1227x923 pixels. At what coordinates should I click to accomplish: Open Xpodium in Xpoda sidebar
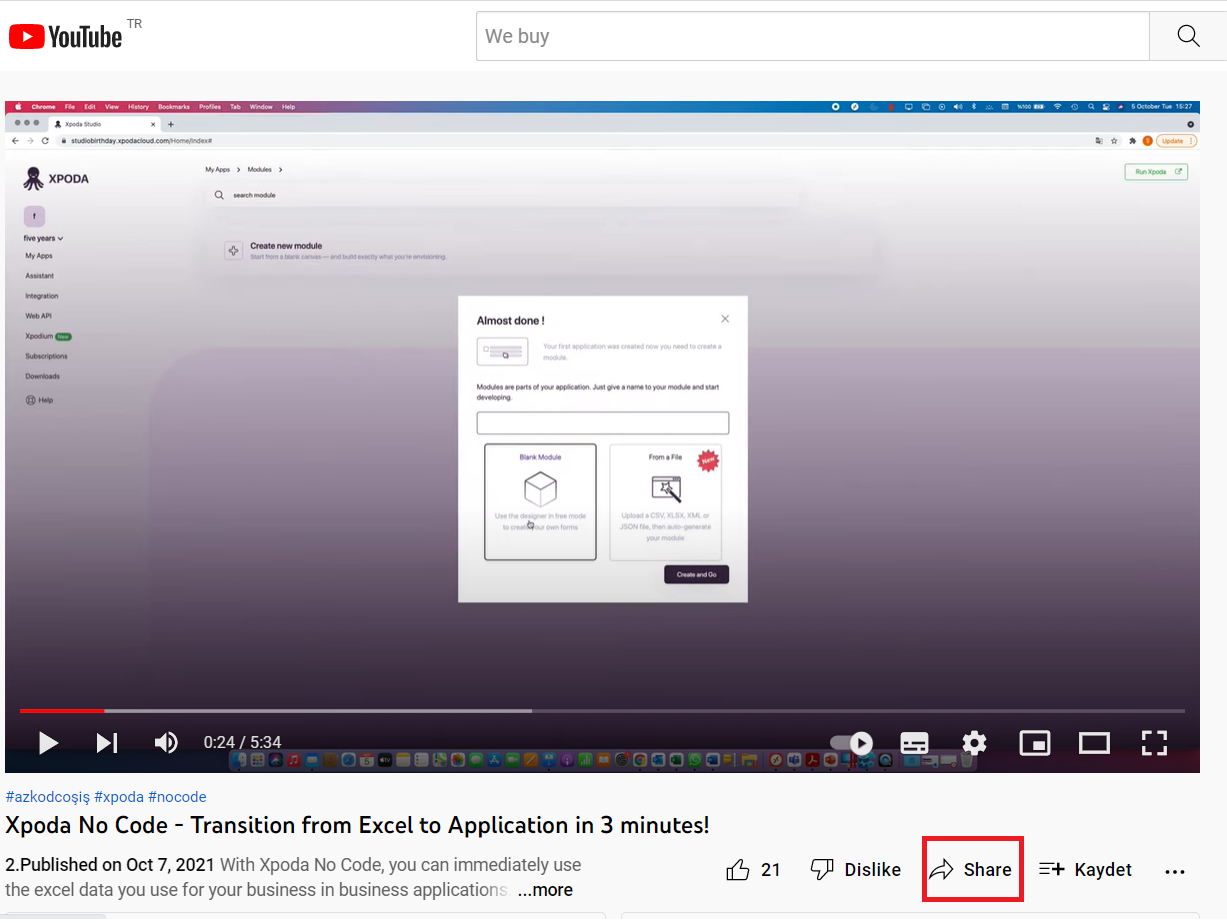[x=48, y=336]
